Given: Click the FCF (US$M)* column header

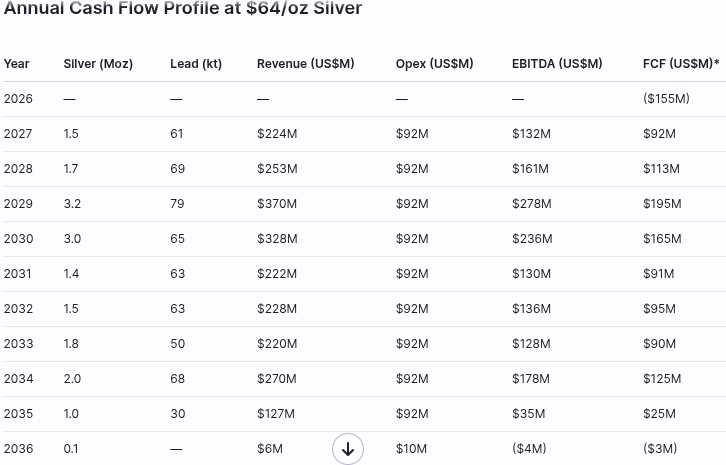Looking at the screenshot, I should point(681,64).
